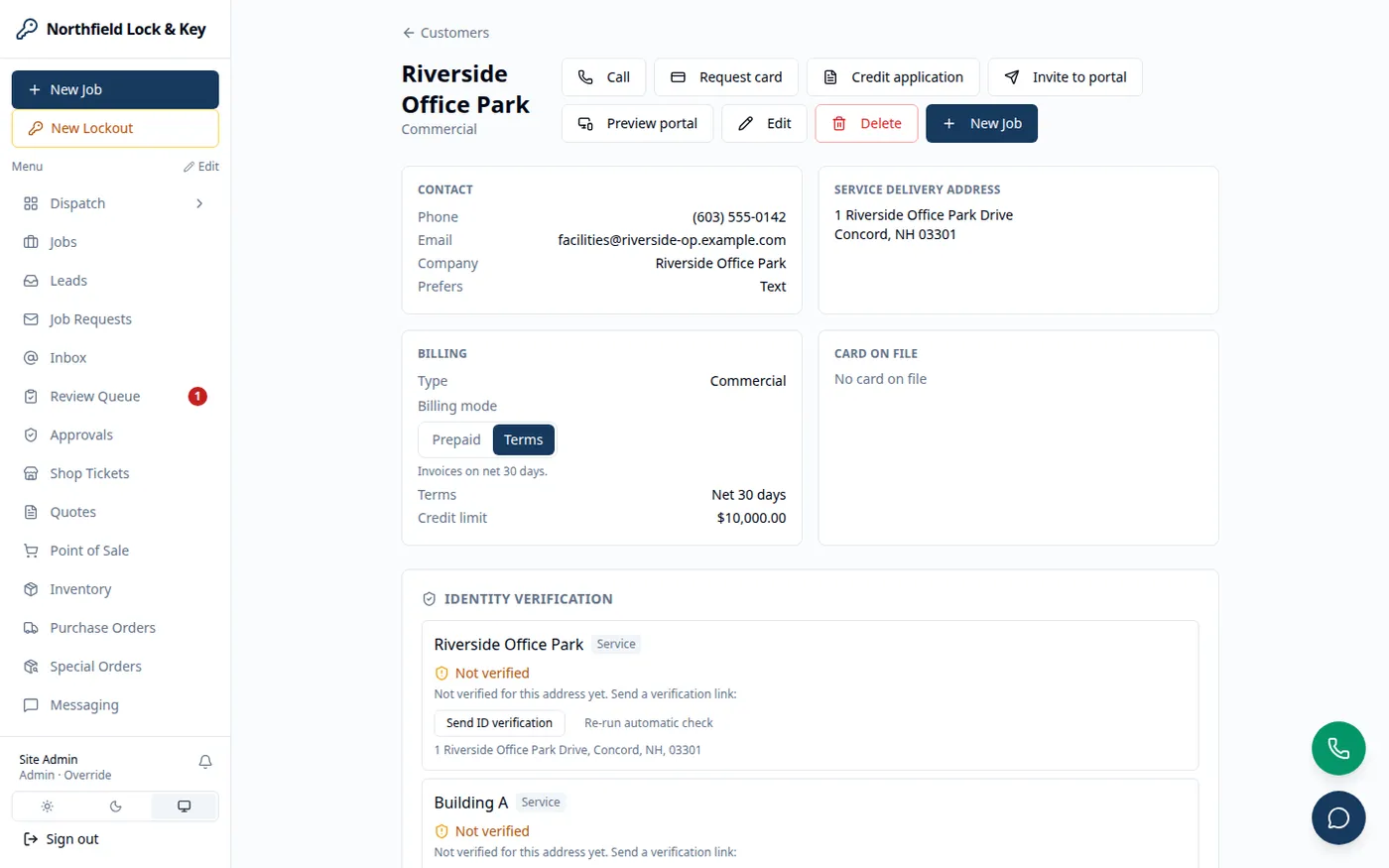1389x868 pixels.
Task: Select Terms billing mode
Action: point(523,439)
